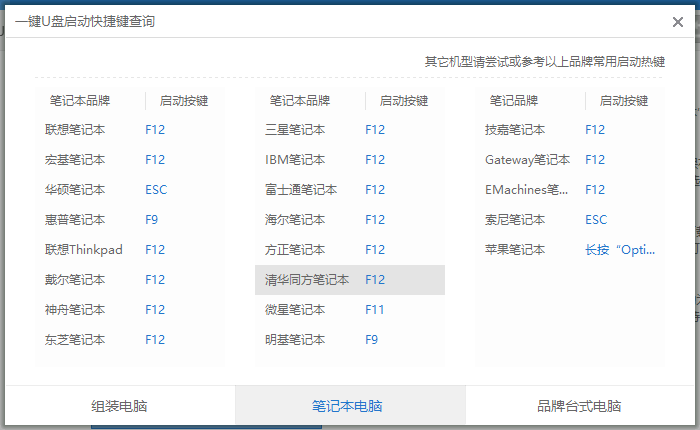Click the 惠普笔记本 F9 hotkey
The image size is (700, 430).
[152, 220]
